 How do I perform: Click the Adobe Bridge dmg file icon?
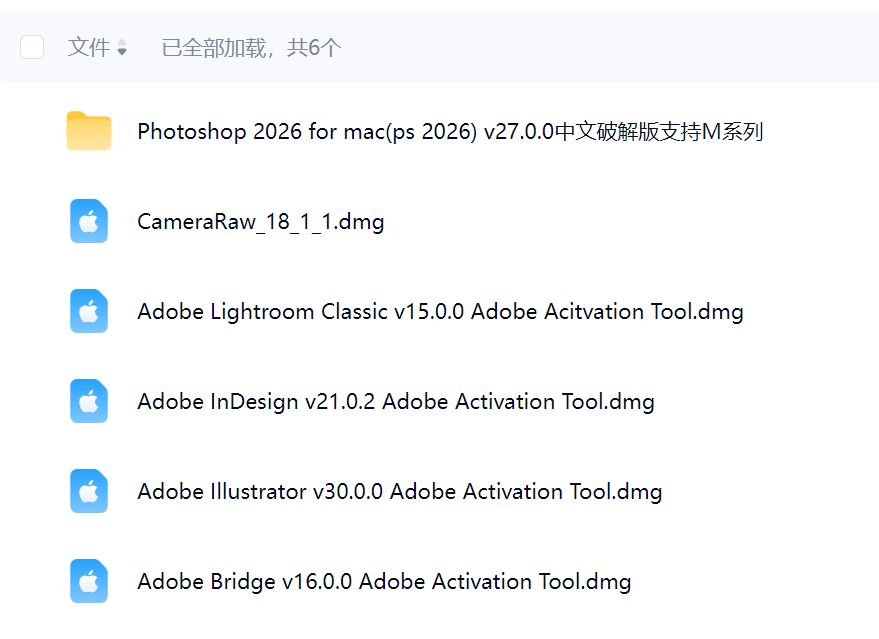pyautogui.click(x=89, y=582)
